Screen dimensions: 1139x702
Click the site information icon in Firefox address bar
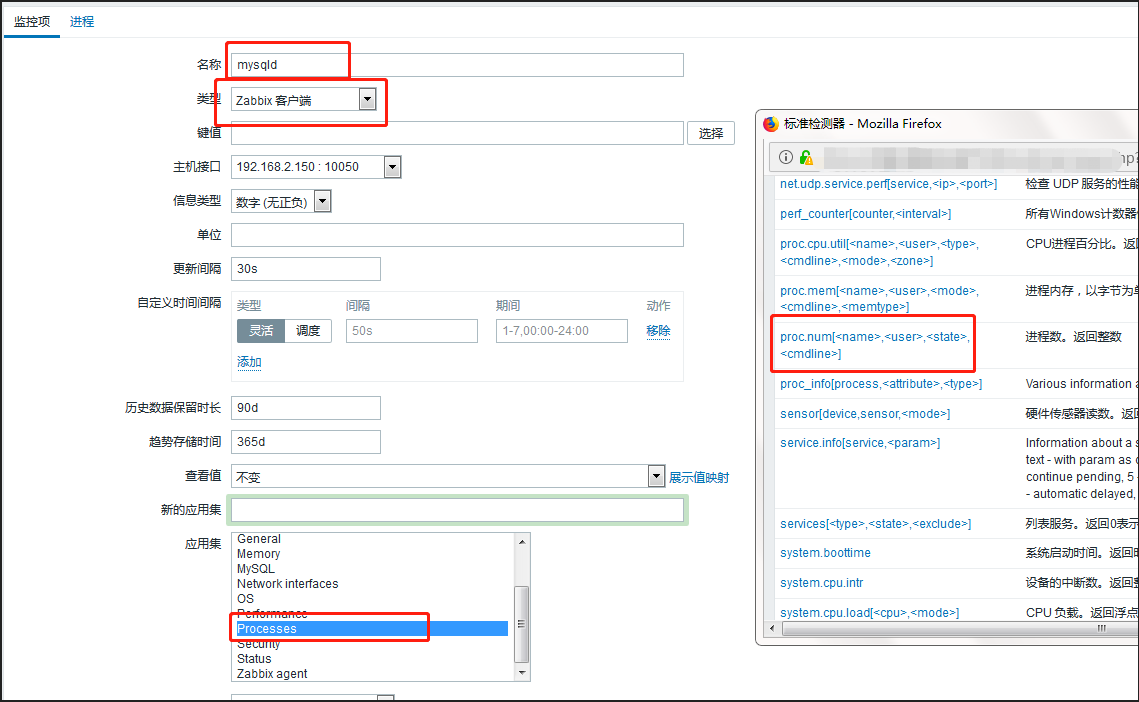[x=786, y=157]
